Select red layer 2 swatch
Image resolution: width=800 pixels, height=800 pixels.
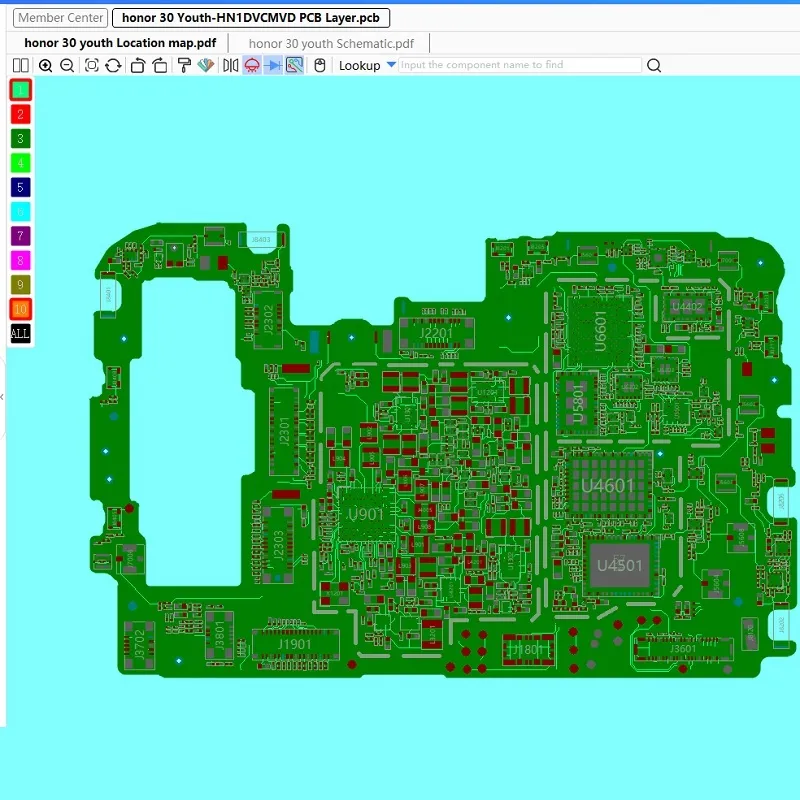(x=20, y=114)
